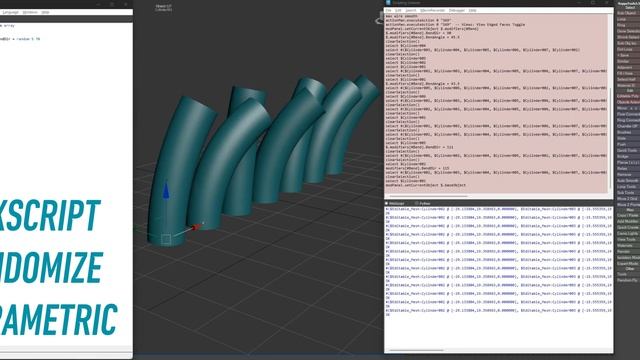Viewport: 640px width, 360px height.
Task: Click the Ring button in the side panel
Action: 628,25
